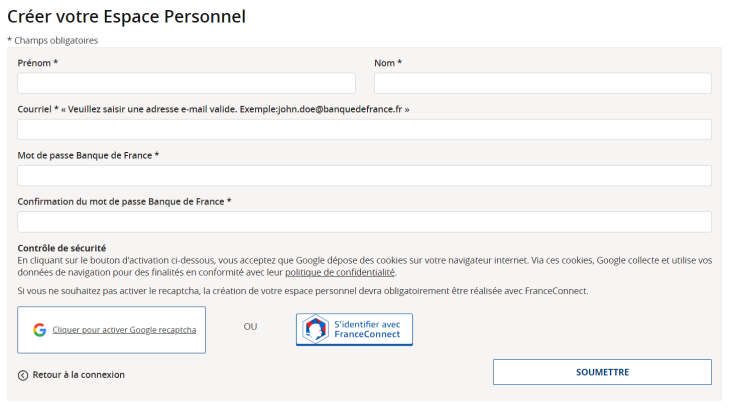The height and width of the screenshot is (410, 730).
Task: Focus the Nom input field
Action: click(x=543, y=83)
